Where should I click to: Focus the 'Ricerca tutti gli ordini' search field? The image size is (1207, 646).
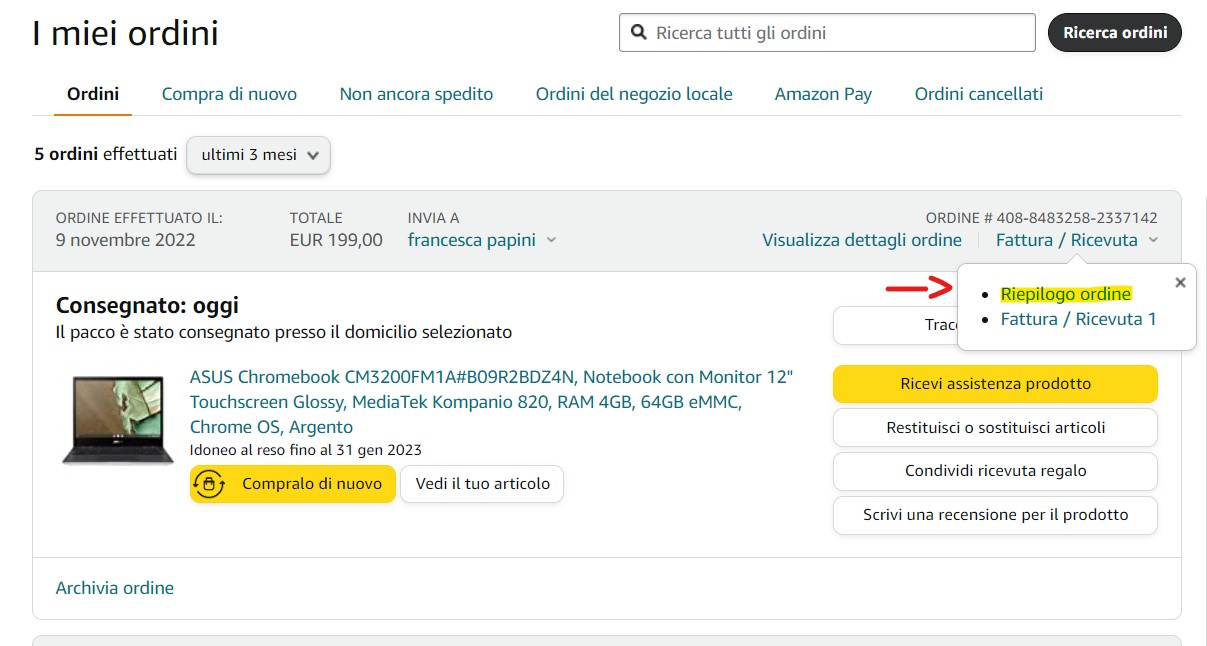(827, 33)
